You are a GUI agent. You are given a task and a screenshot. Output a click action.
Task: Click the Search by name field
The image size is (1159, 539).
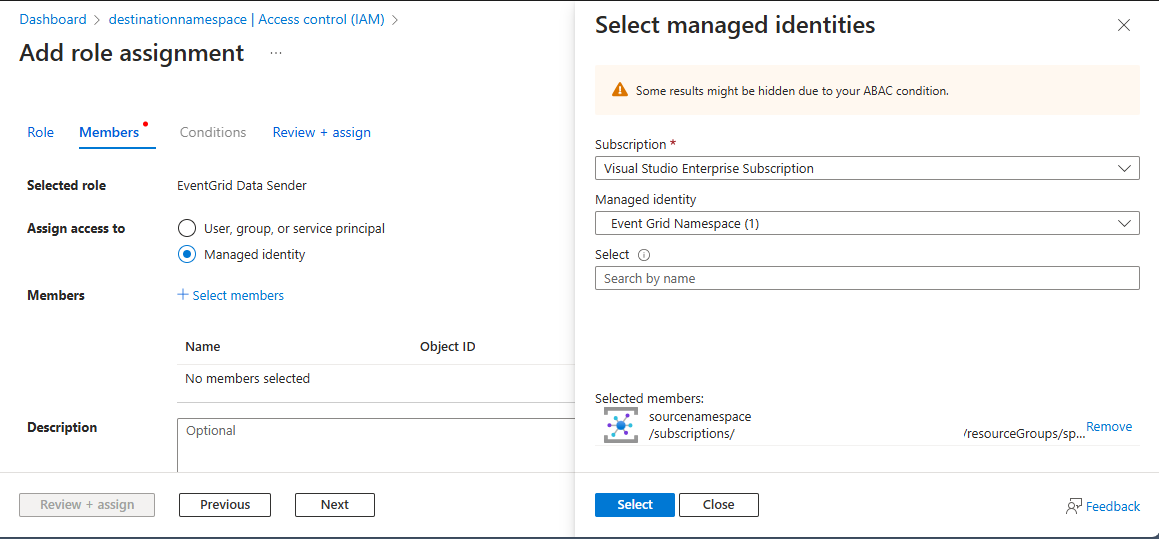[866, 278]
